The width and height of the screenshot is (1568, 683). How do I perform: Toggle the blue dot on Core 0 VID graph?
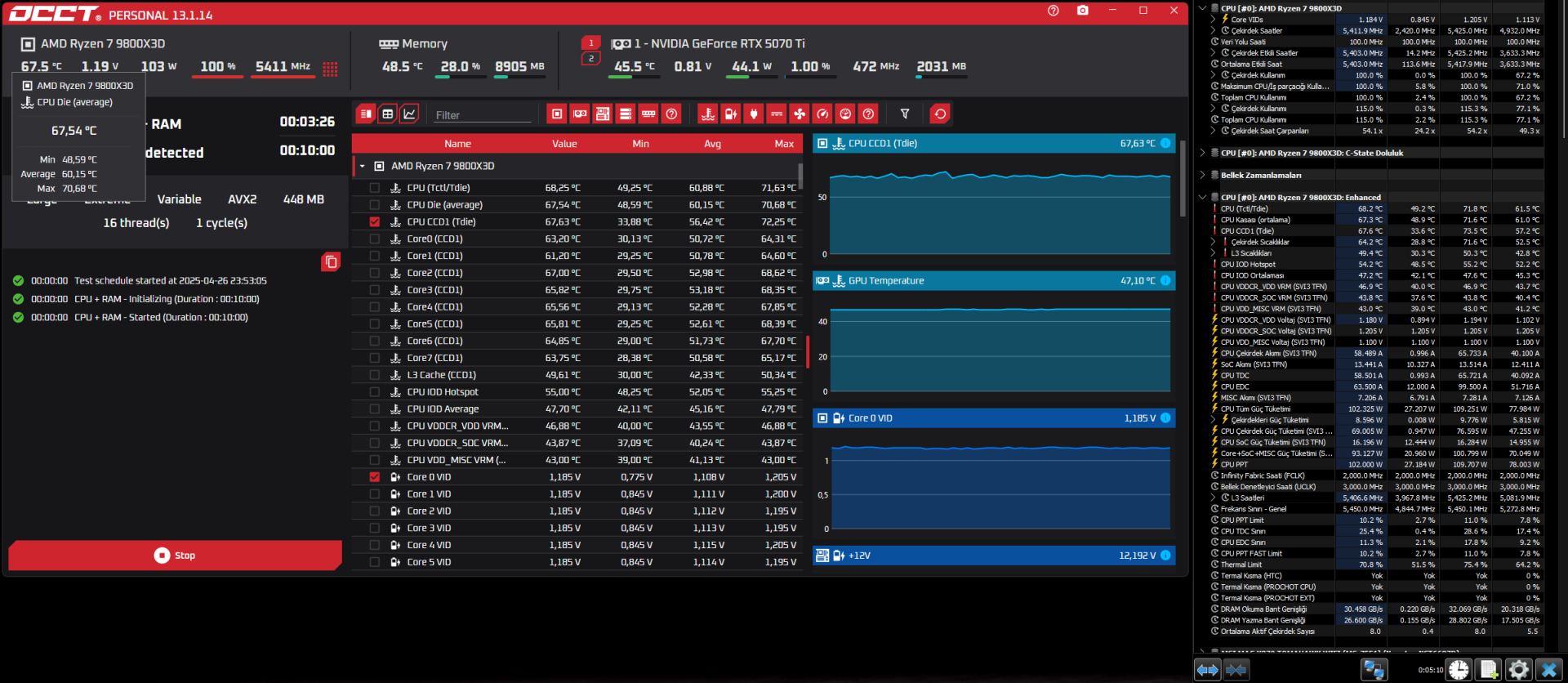pos(1165,418)
